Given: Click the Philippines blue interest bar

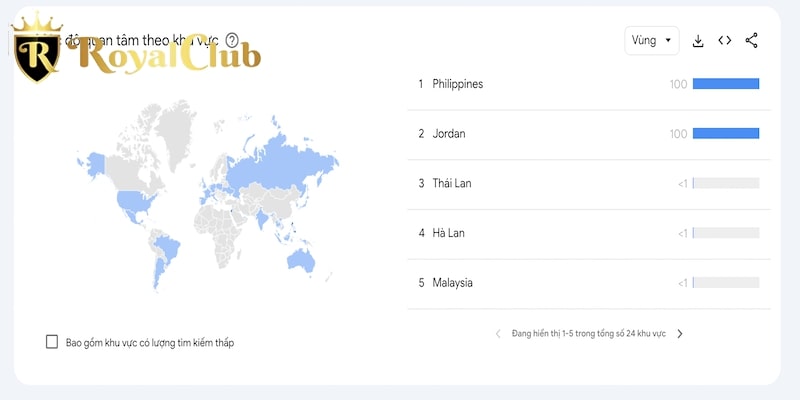Looking at the screenshot, I should point(726,84).
